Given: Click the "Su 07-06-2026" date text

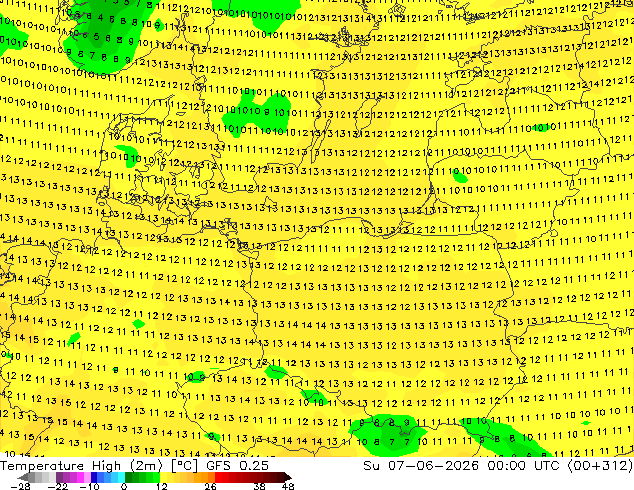Looking at the screenshot, I should pyautogui.click(x=423, y=466).
